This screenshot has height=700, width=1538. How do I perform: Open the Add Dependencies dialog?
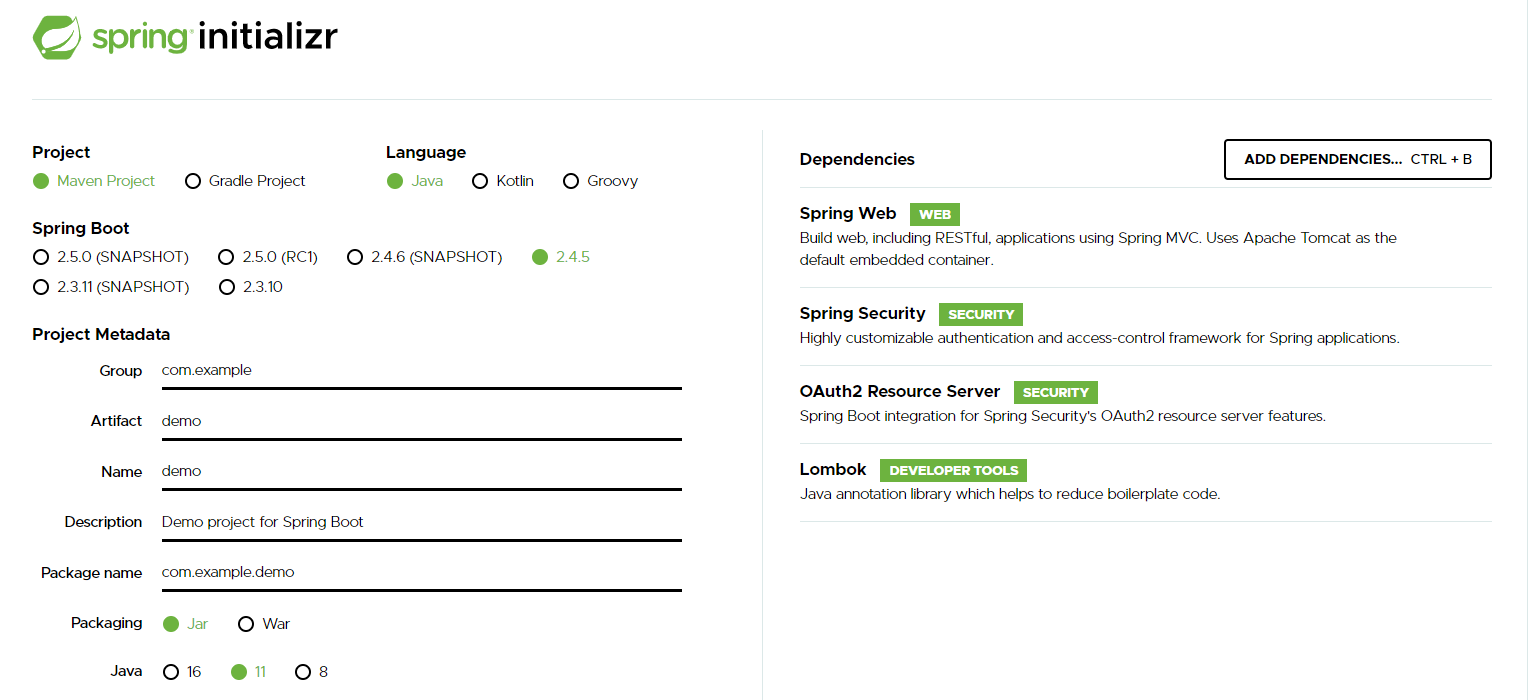(x=1358, y=159)
